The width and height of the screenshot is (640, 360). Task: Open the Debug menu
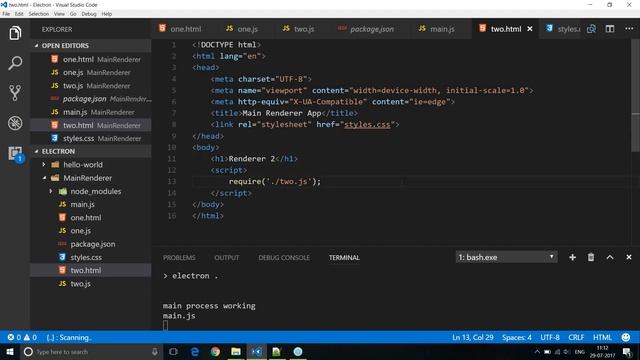(x=89, y=14)
